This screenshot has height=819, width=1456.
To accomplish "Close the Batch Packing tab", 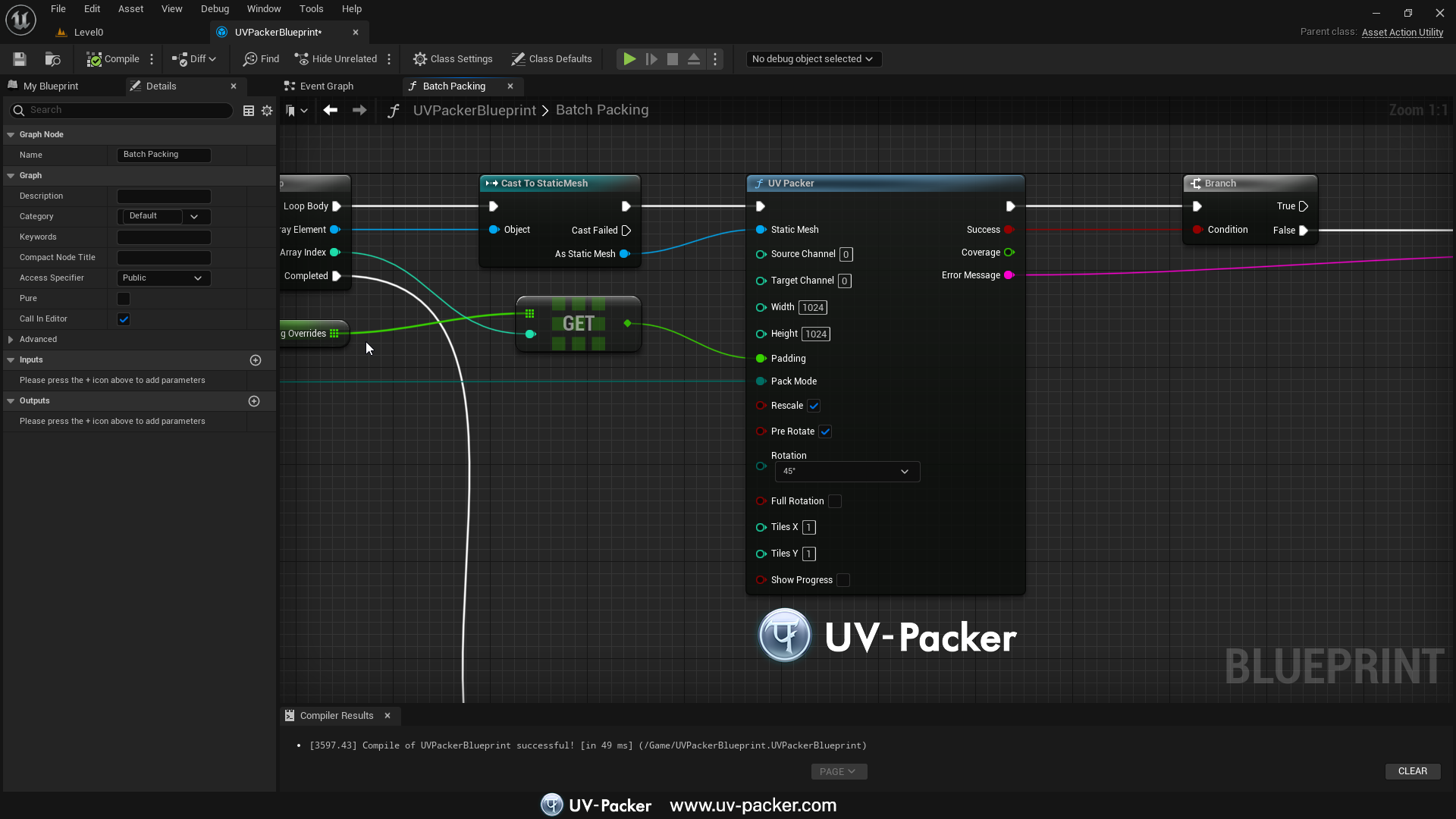I will [x=510, y=86].
